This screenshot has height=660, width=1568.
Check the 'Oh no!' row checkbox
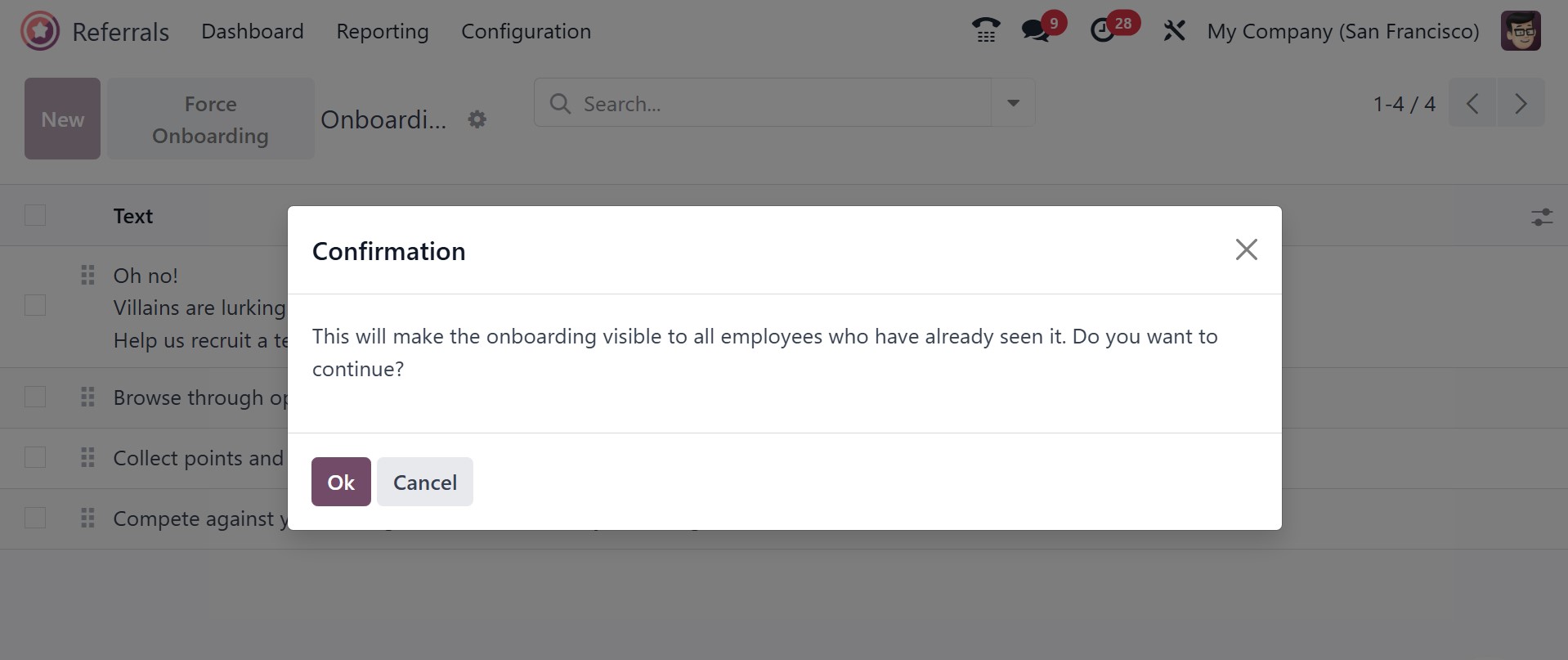coord(35,306)
